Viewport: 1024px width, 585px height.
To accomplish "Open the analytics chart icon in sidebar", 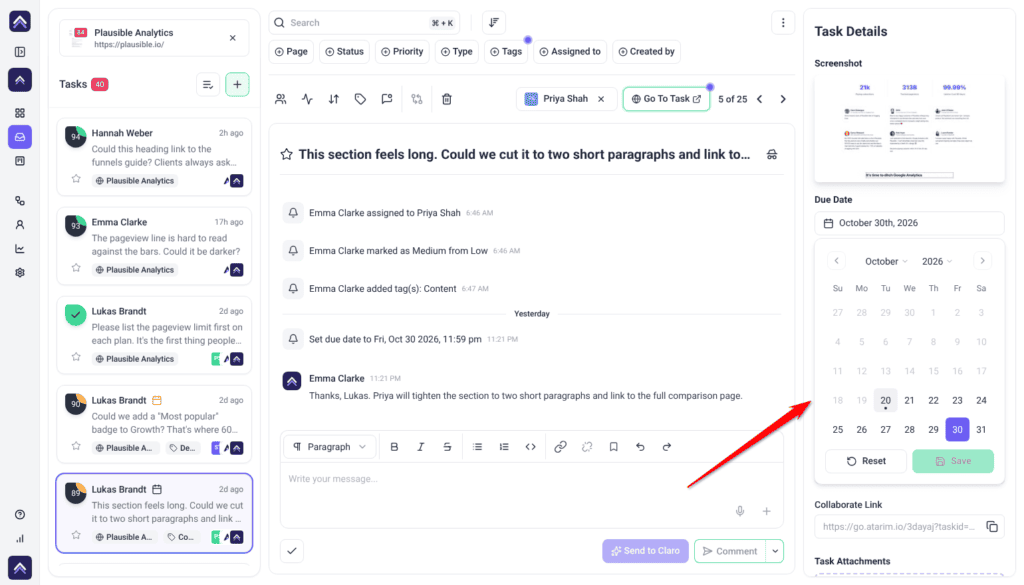I will coord(20,249).
